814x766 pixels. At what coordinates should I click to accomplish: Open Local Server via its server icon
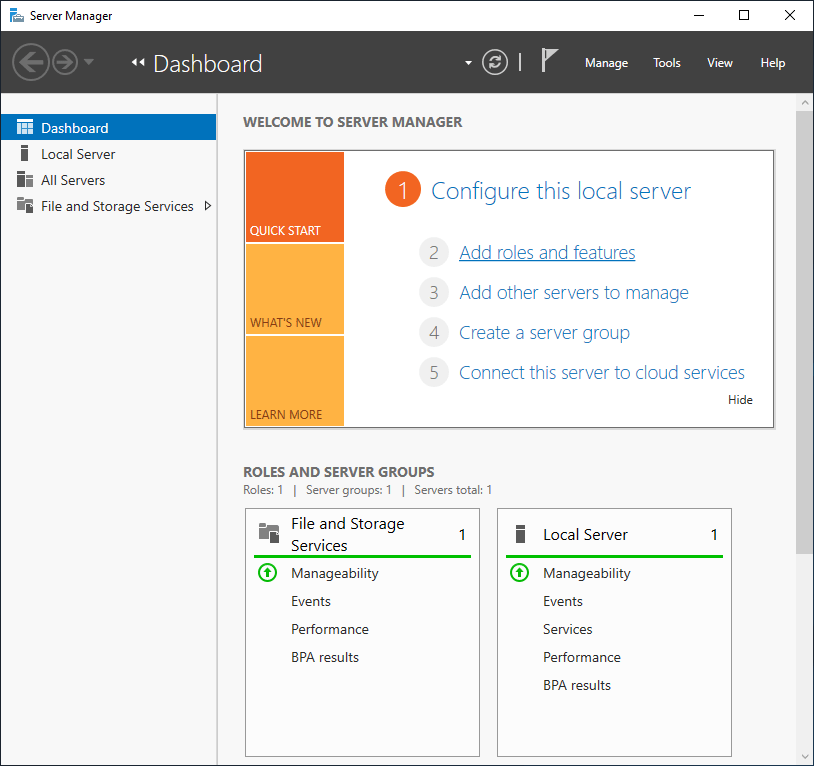point(27,153)
